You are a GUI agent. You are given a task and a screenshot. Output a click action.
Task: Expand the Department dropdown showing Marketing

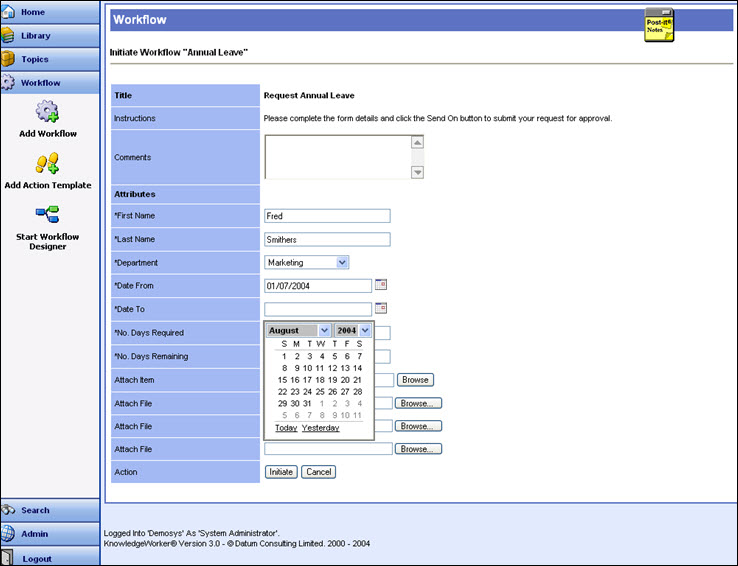click(x=306, y=263)
